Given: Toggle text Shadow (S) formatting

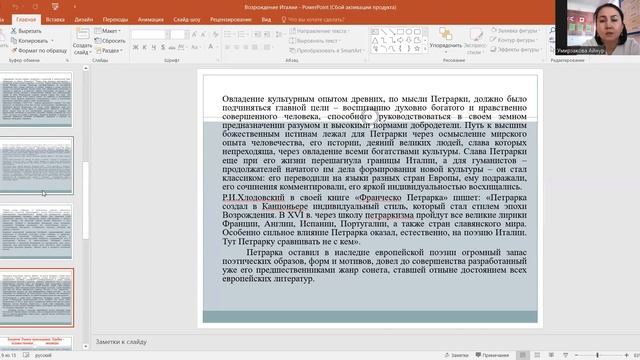Looking at the screenshot, I should [163, 47].
